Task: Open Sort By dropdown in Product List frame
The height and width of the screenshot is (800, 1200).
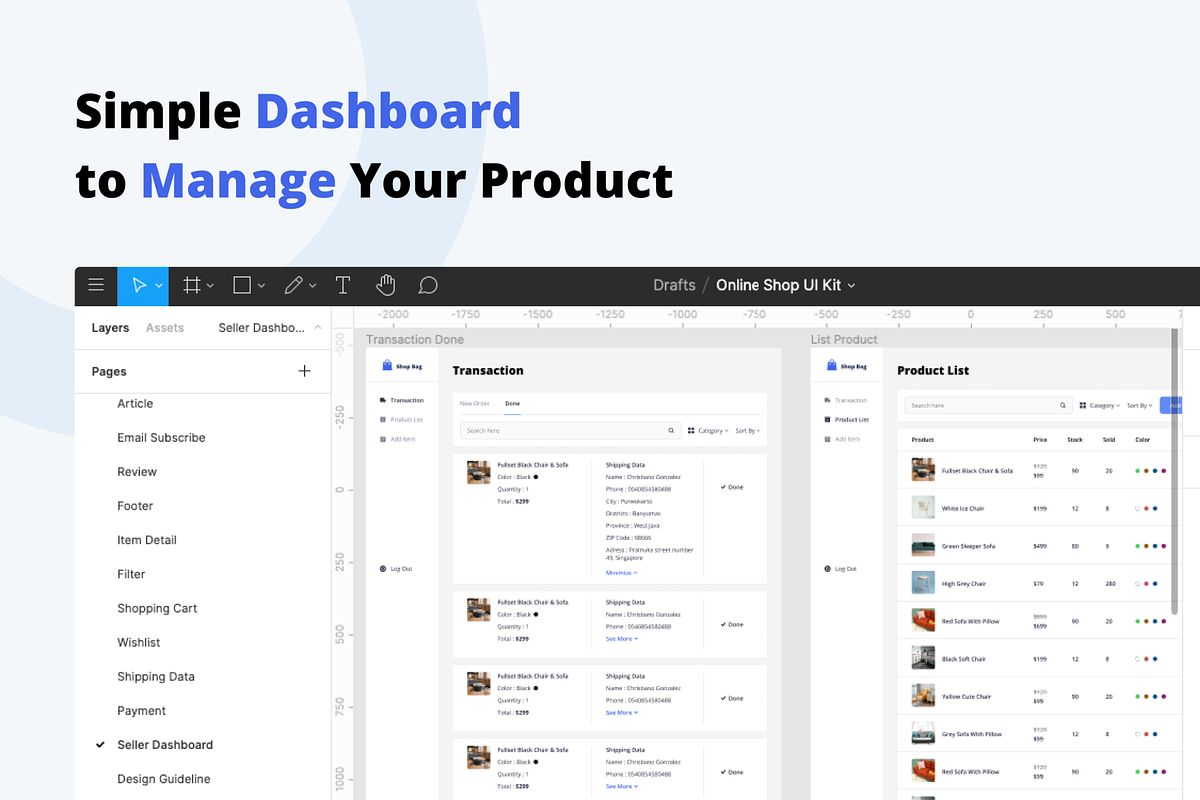Action: (x=1140, y=406)
